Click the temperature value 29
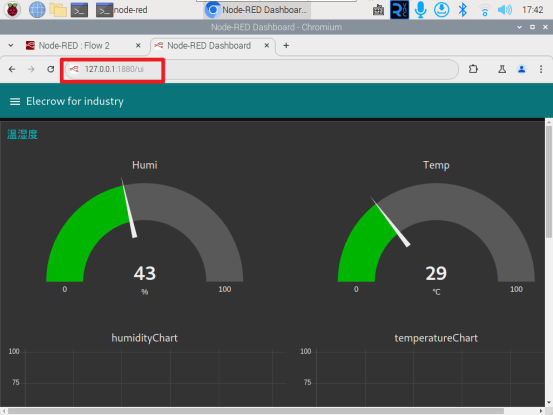553x415 pixels. [436, 273]
